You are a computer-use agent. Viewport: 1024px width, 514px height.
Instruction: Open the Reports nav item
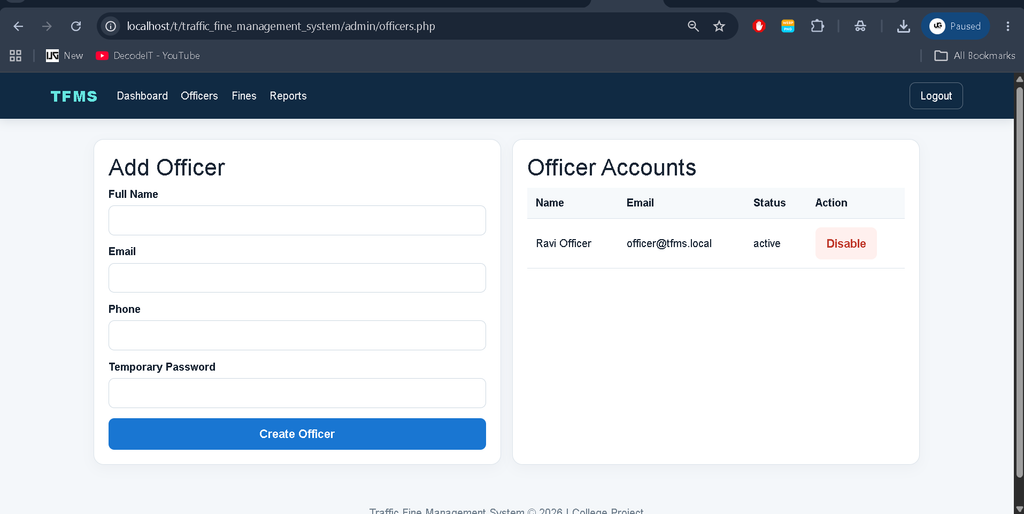click(288, 96)
